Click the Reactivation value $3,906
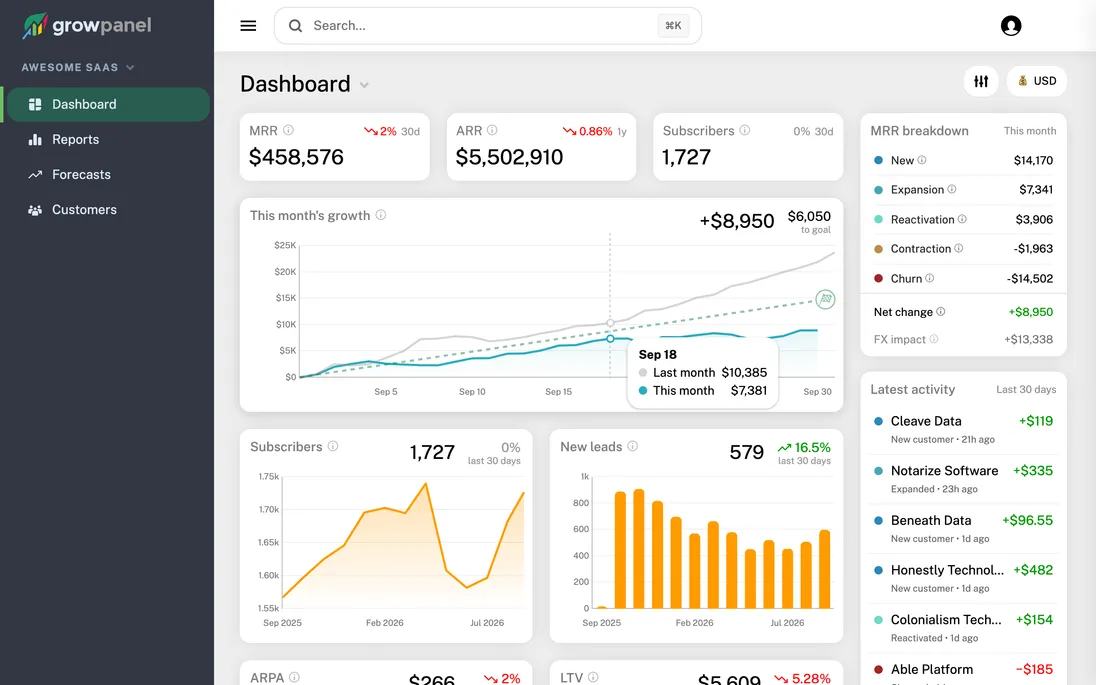The image size is (1096, 685). [1034, 219]
